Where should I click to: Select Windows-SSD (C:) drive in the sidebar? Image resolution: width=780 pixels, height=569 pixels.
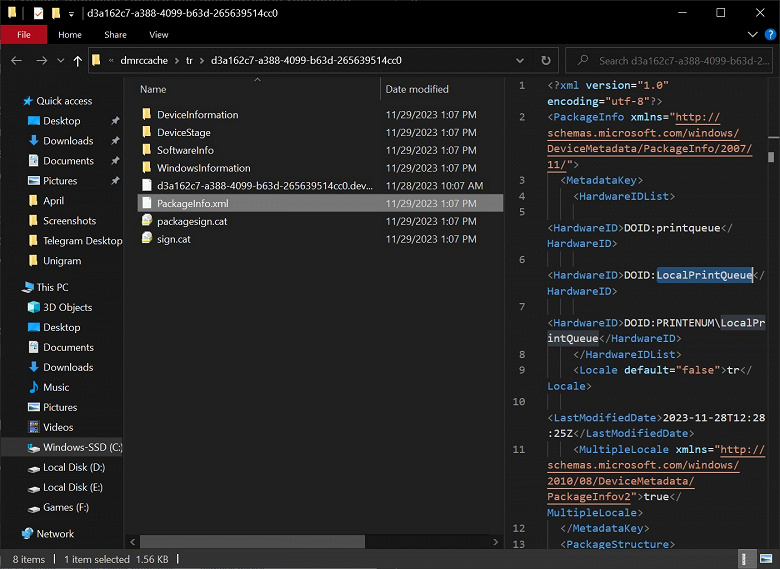click(x=81, y=448)
